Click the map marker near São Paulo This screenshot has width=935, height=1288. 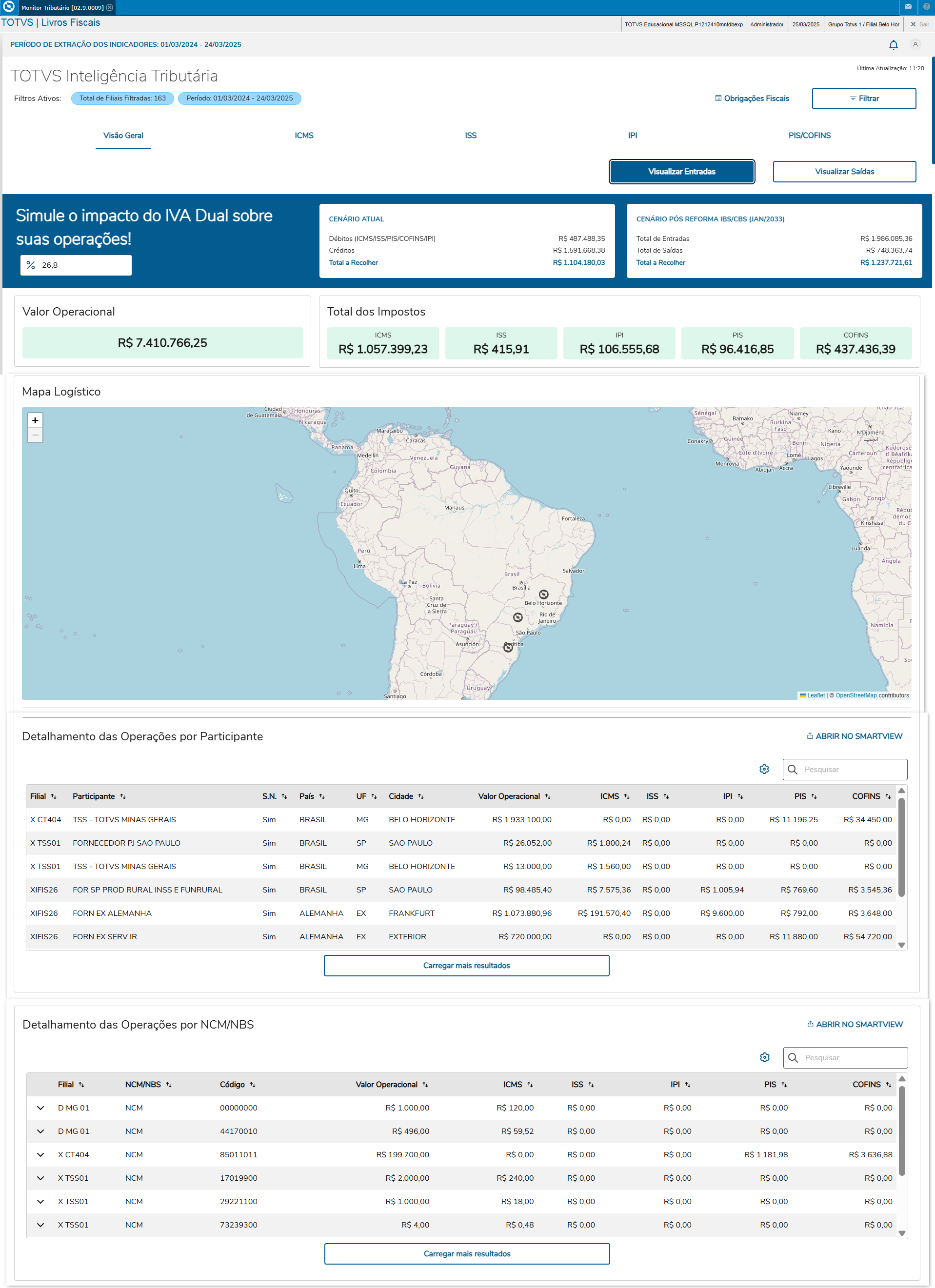coord(517,617)
